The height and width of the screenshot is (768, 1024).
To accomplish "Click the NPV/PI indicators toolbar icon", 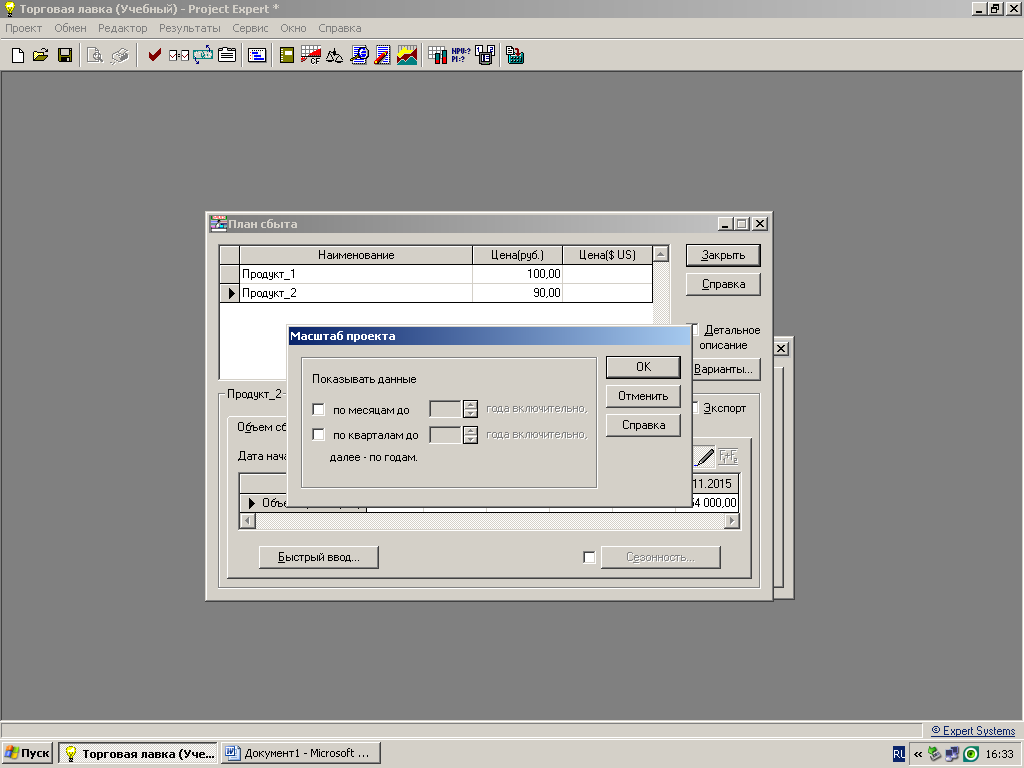I will coord(461,56).
